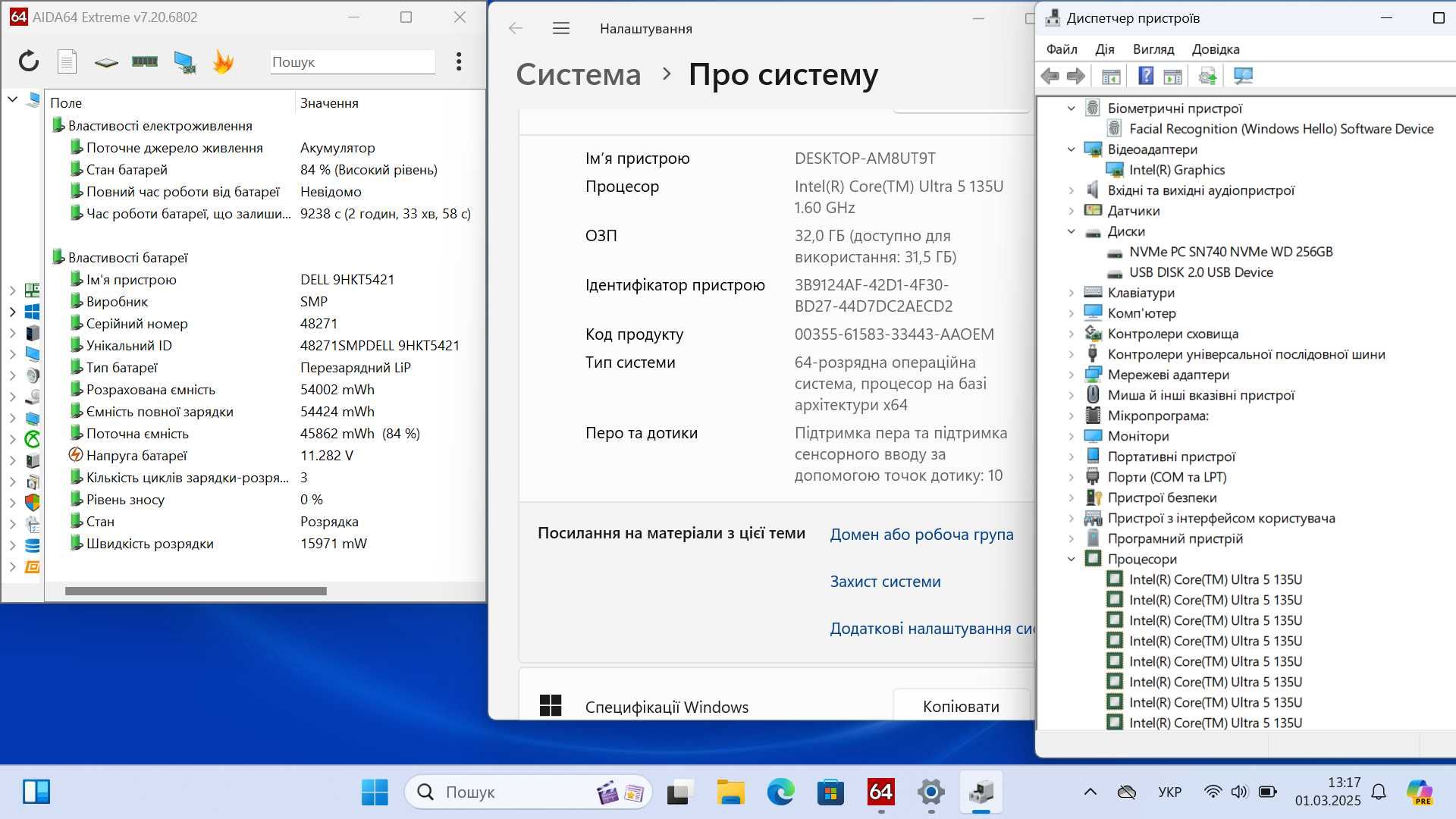Click Копіювати button for Windows specifications
Viewport: 1456px width, 819px height.
tap(961, 706)
